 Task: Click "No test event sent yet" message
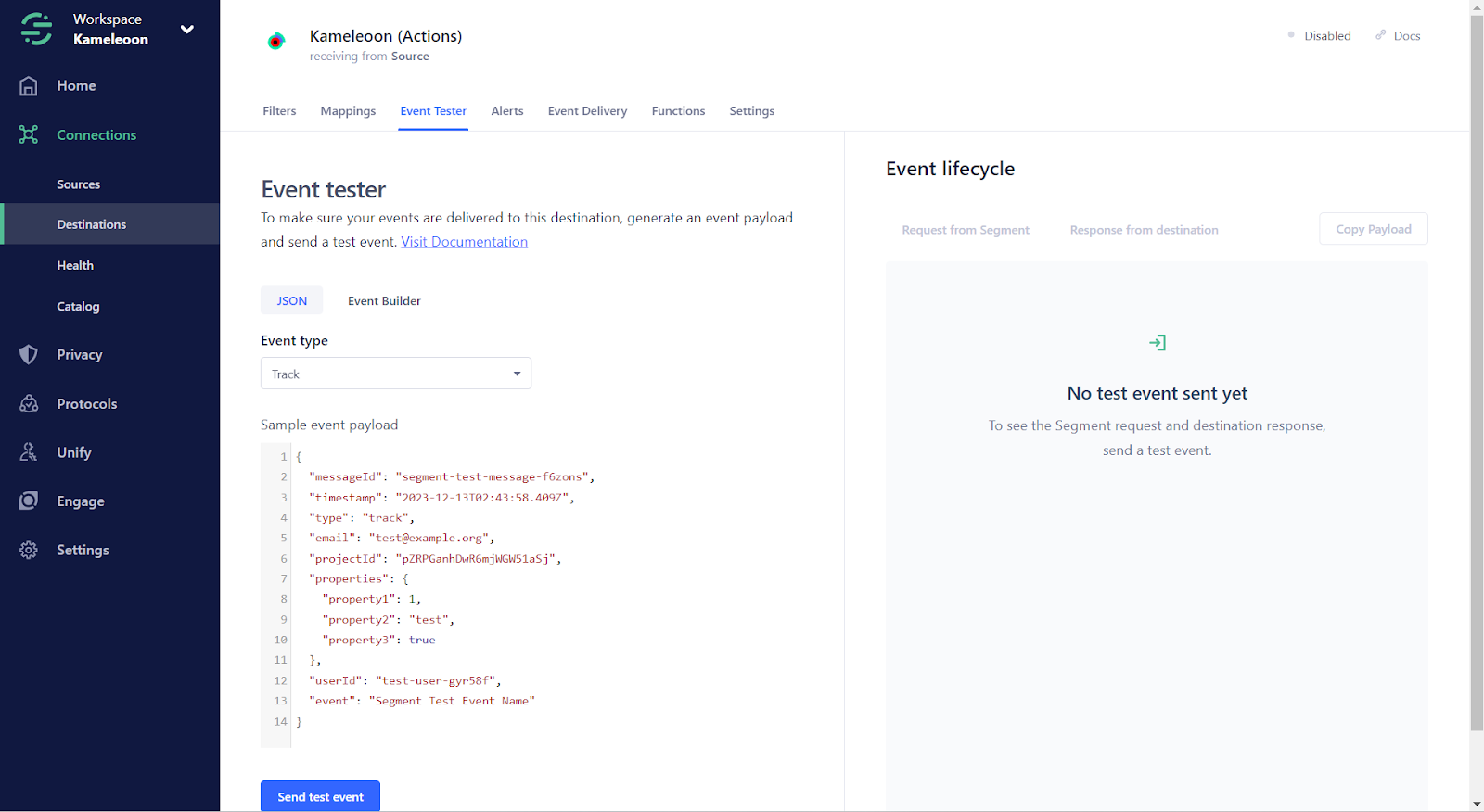click(x=1157, y=393)
